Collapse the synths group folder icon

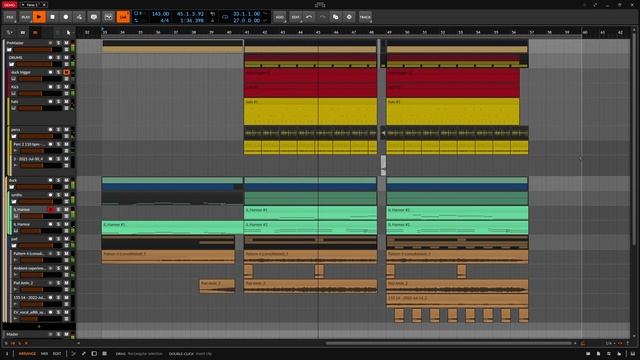pos(14,202)
